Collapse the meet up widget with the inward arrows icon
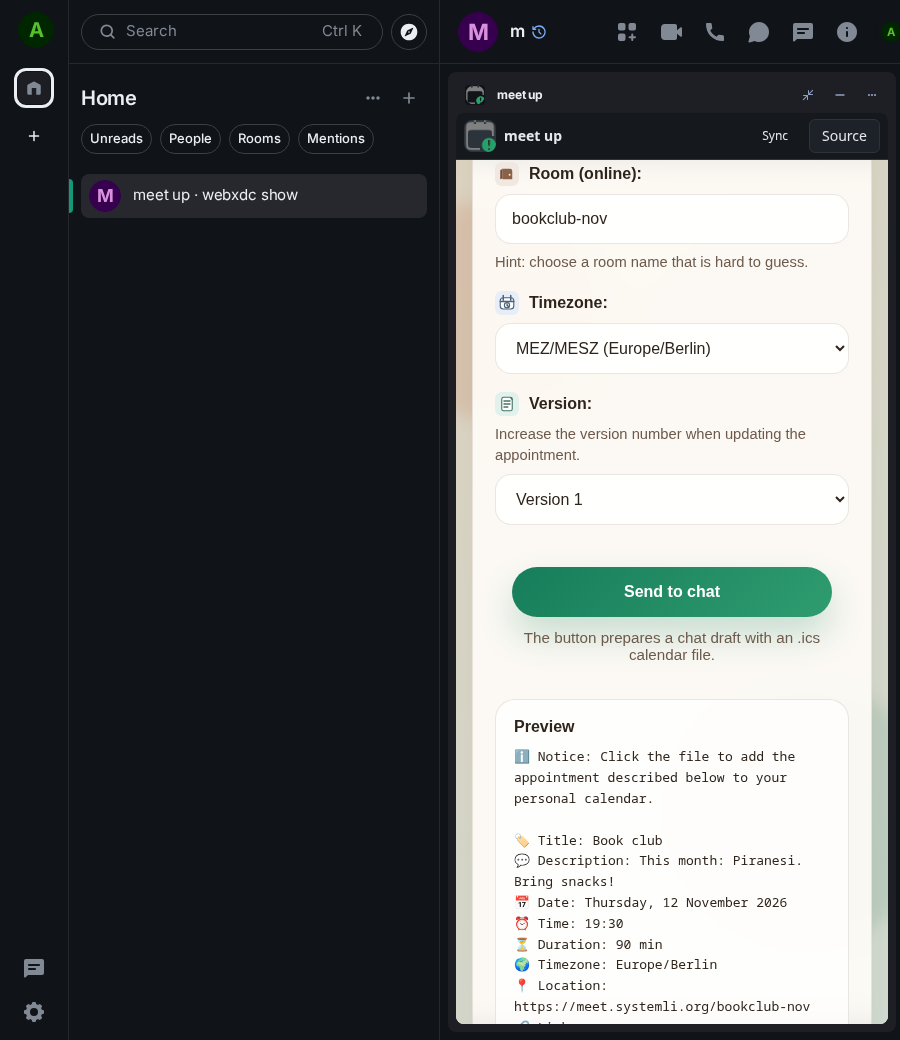The height and width of the screenshot is (1040, 900). [x=808, y=95]
